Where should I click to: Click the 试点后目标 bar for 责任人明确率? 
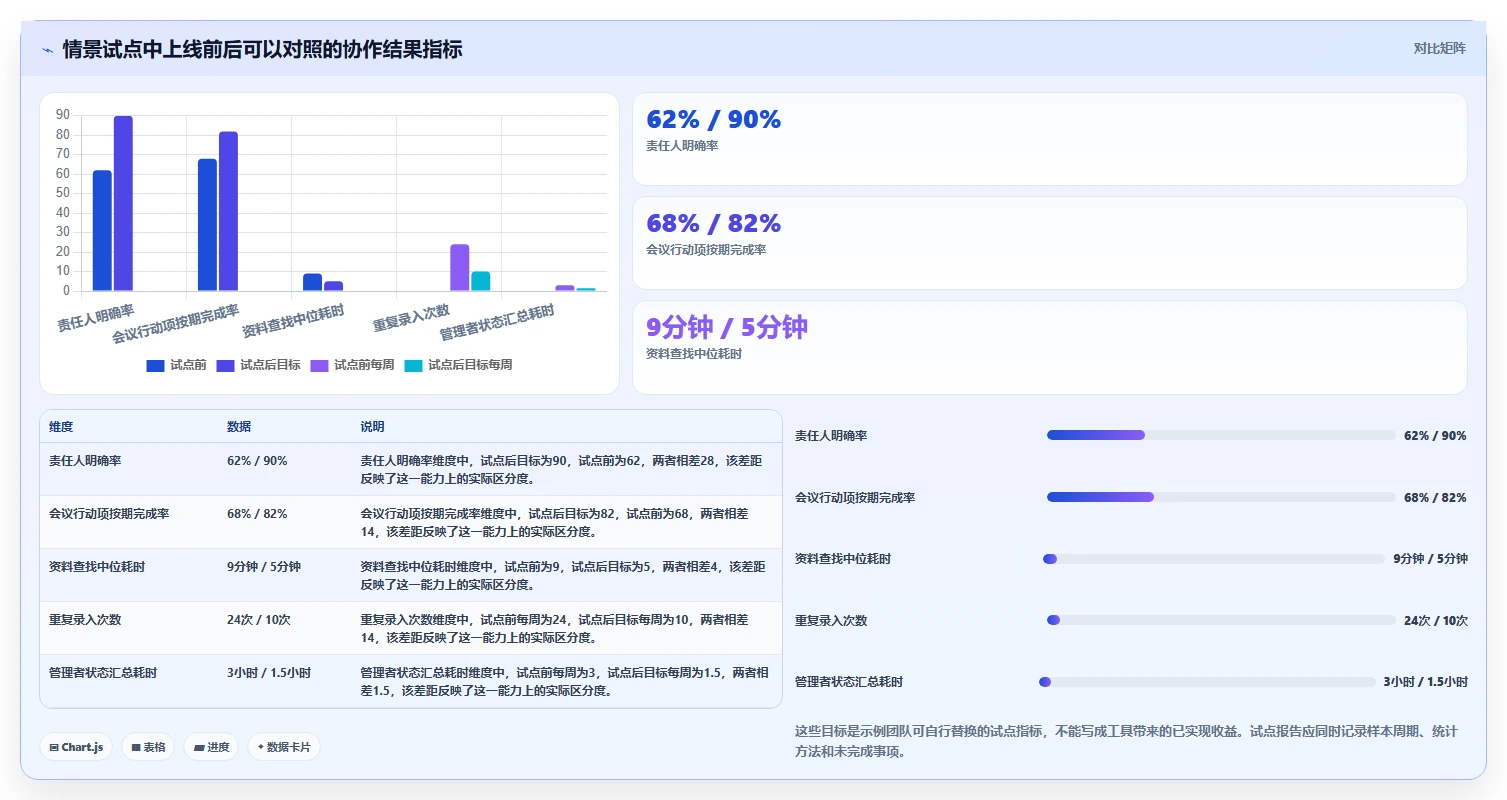[123, 203]
